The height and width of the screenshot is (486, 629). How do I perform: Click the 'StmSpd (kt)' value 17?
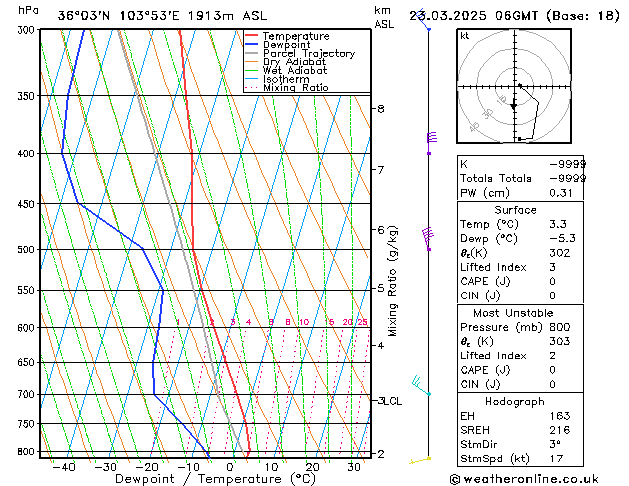click(x=556, y=458)
